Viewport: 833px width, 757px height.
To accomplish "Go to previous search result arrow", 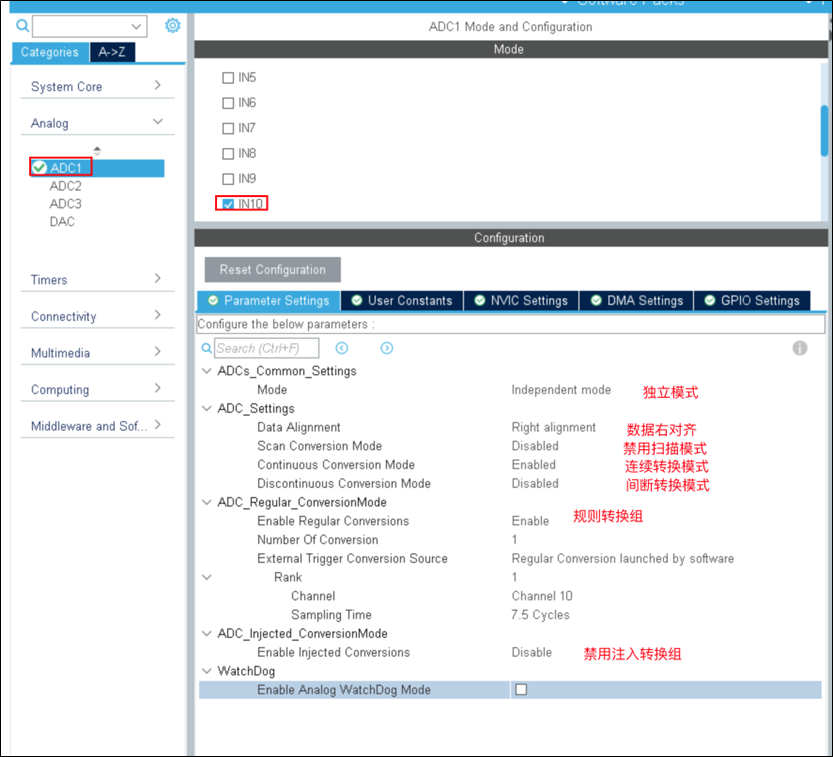I will (x=342, y=348).
